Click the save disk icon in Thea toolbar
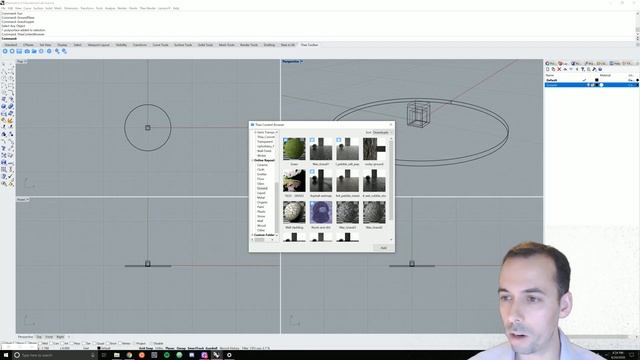This screenshot has height=360, width=640. pyautogui.click(x=19, y=51)
